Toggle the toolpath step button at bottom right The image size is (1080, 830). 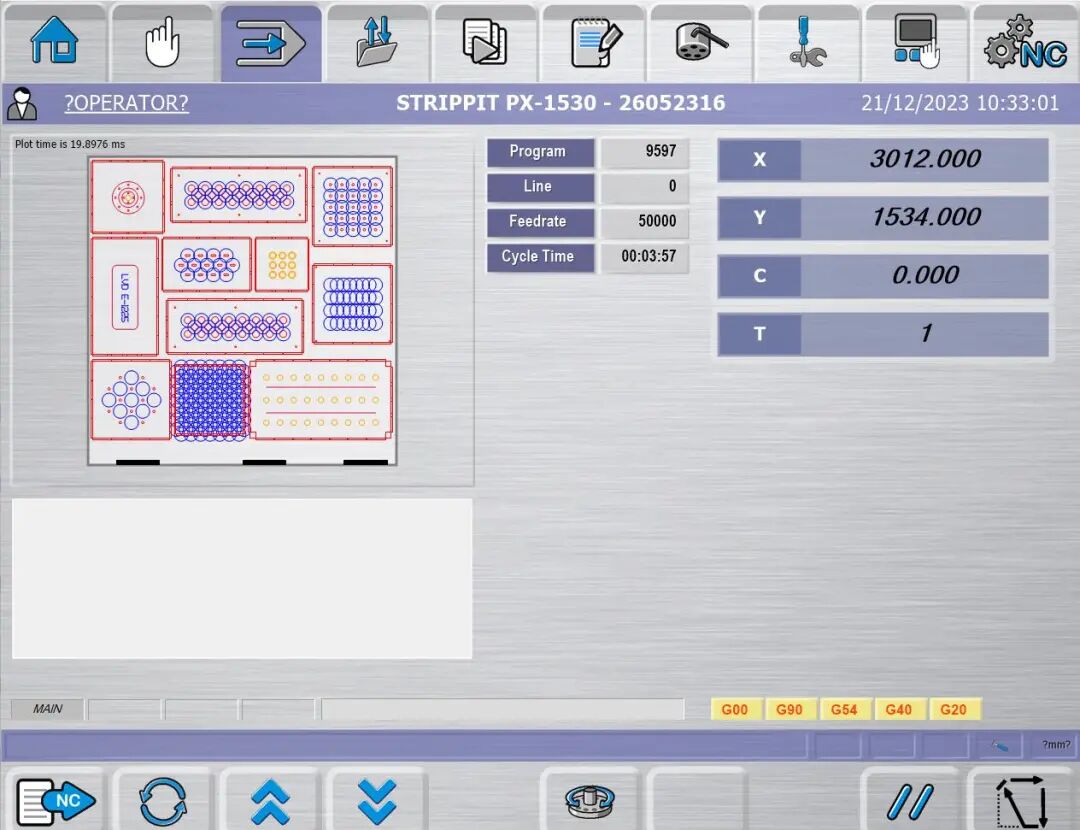point(1023,800)
